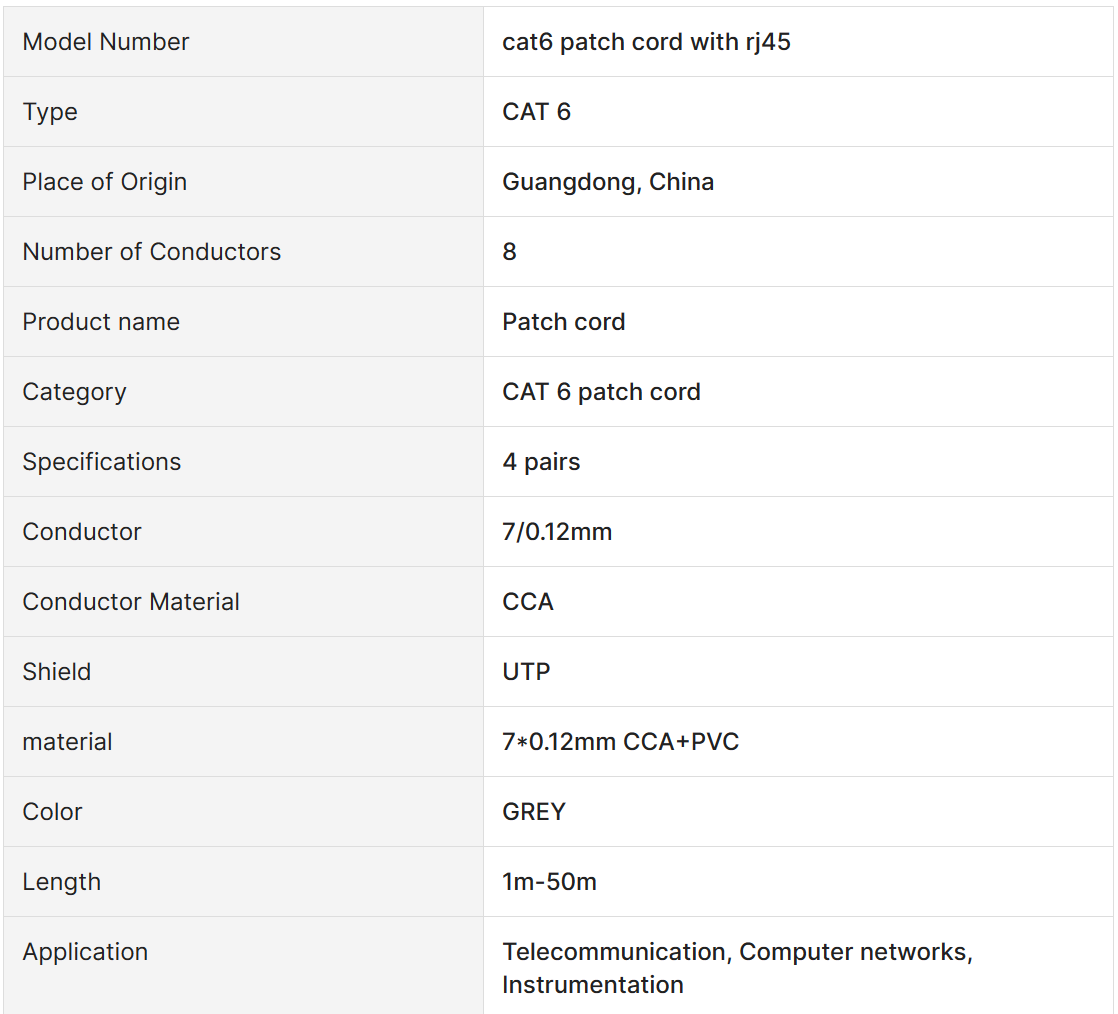This screenshot has width=1118, height=1014.
Task: Click the 'Product name' label
Action: (101, 322)
